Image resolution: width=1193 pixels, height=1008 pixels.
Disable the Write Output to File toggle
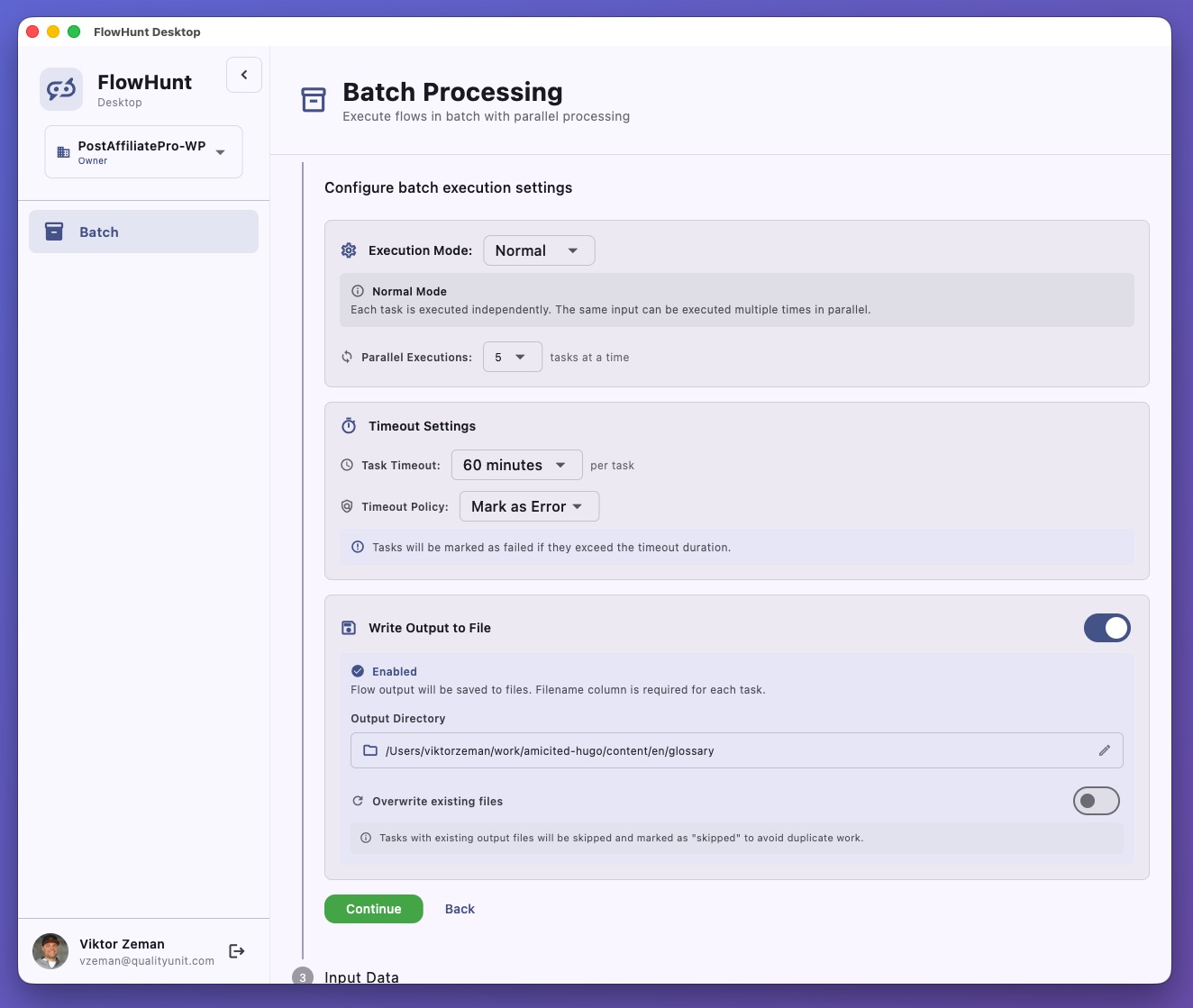click(1106, 628)
